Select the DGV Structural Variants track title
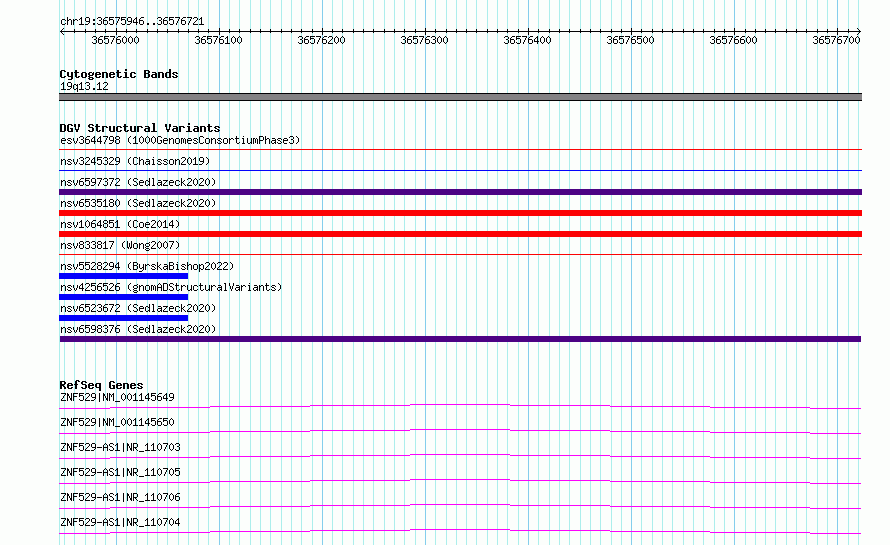890x545 pixels. pyautogui.click(x=140, y=128)
